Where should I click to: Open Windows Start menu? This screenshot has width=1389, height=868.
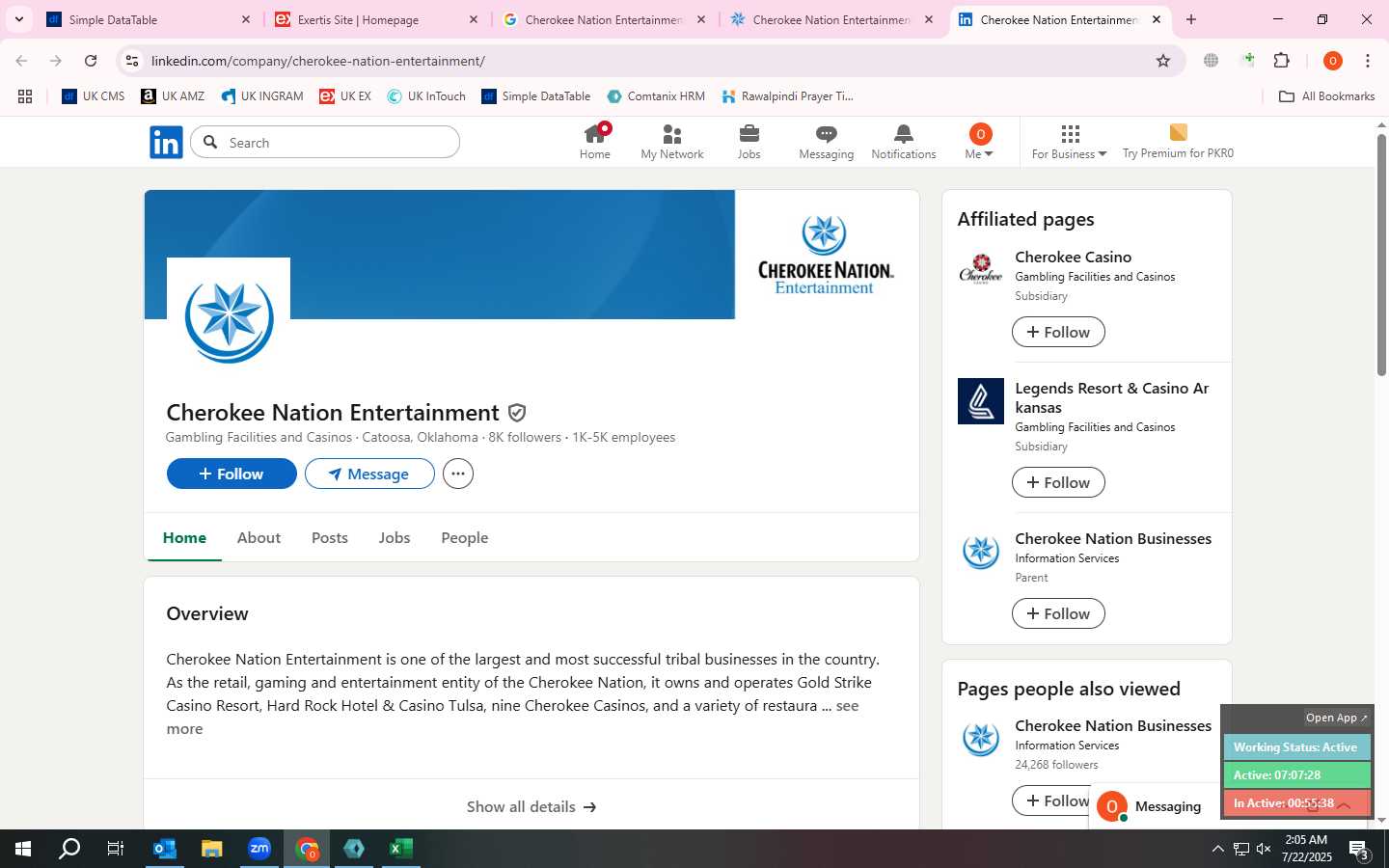[x=23, y=849]
